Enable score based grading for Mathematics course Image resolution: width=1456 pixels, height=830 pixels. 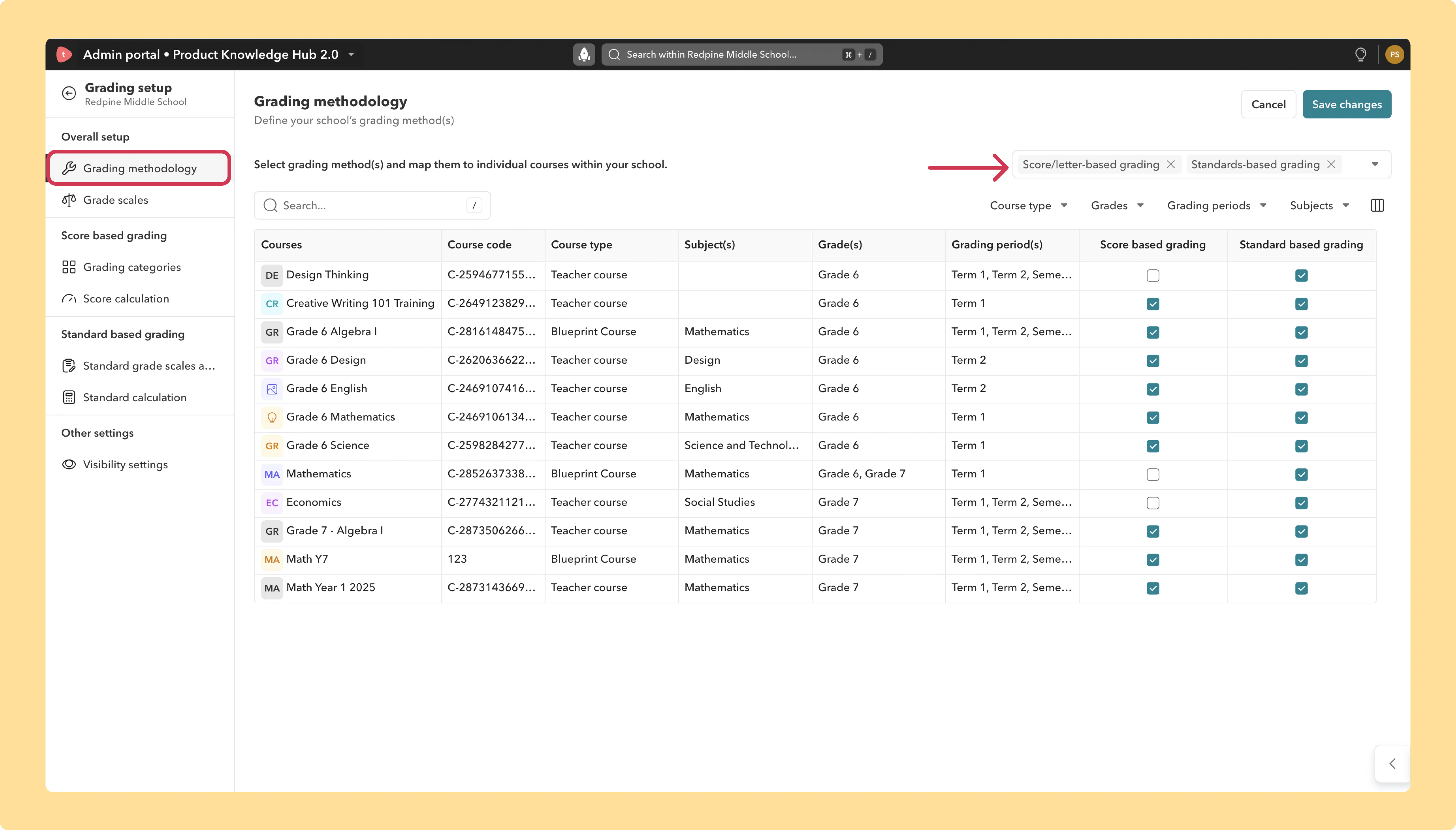(x=1153, y=474)
